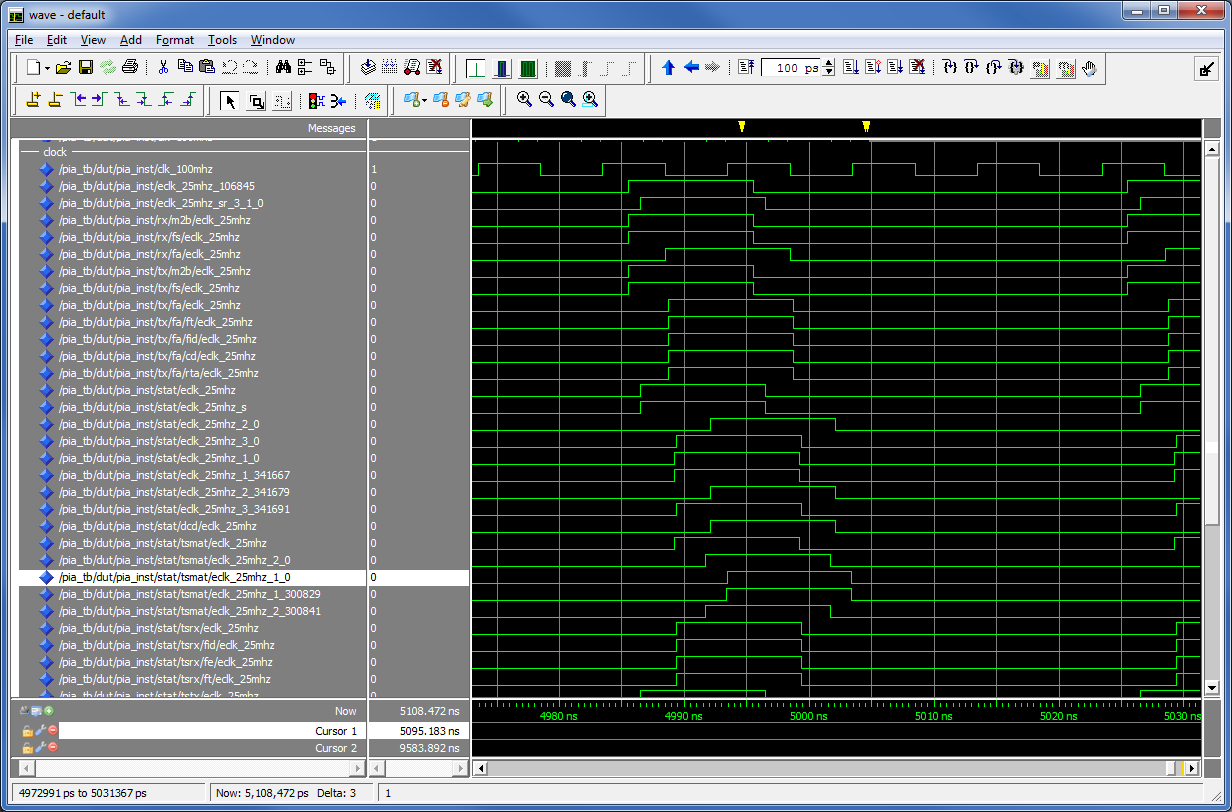Click the dock/undock window icon

point(1207,69)
